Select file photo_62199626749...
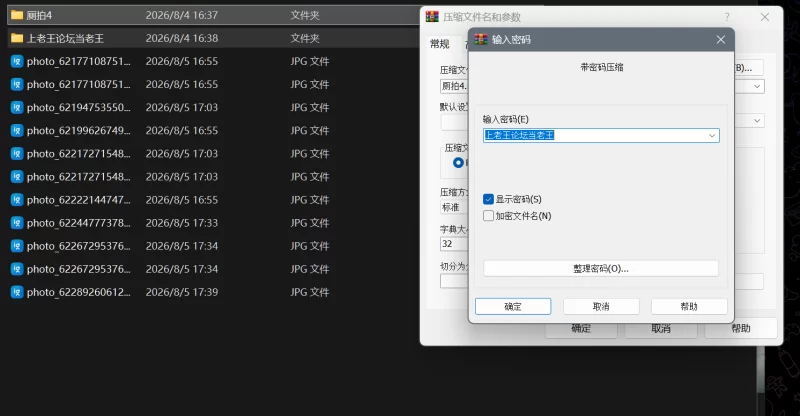Viewport: 800px width, 416px height. (79, 131)
